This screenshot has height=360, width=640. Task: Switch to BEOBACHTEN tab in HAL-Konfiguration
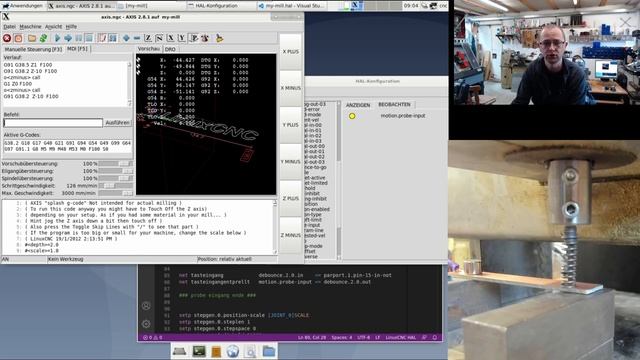[x=394, y=104]
